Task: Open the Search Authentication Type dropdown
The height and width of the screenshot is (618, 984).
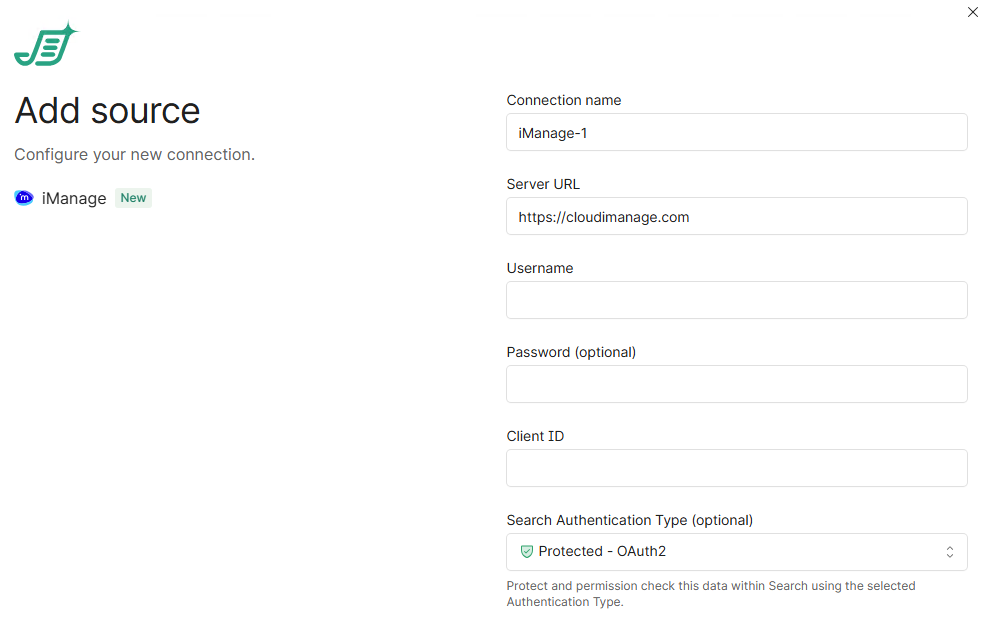Action: (736, 551)
